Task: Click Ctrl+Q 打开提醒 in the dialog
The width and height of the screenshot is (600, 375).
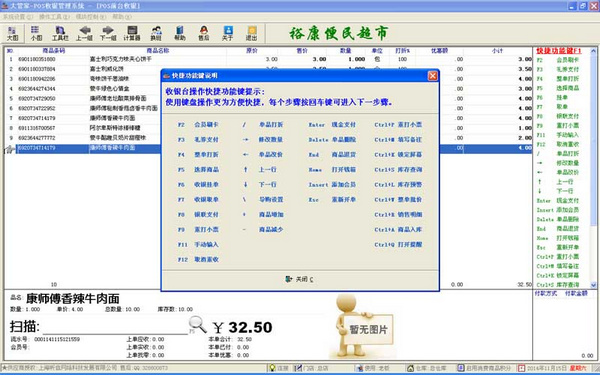Action: pos(398,245)
